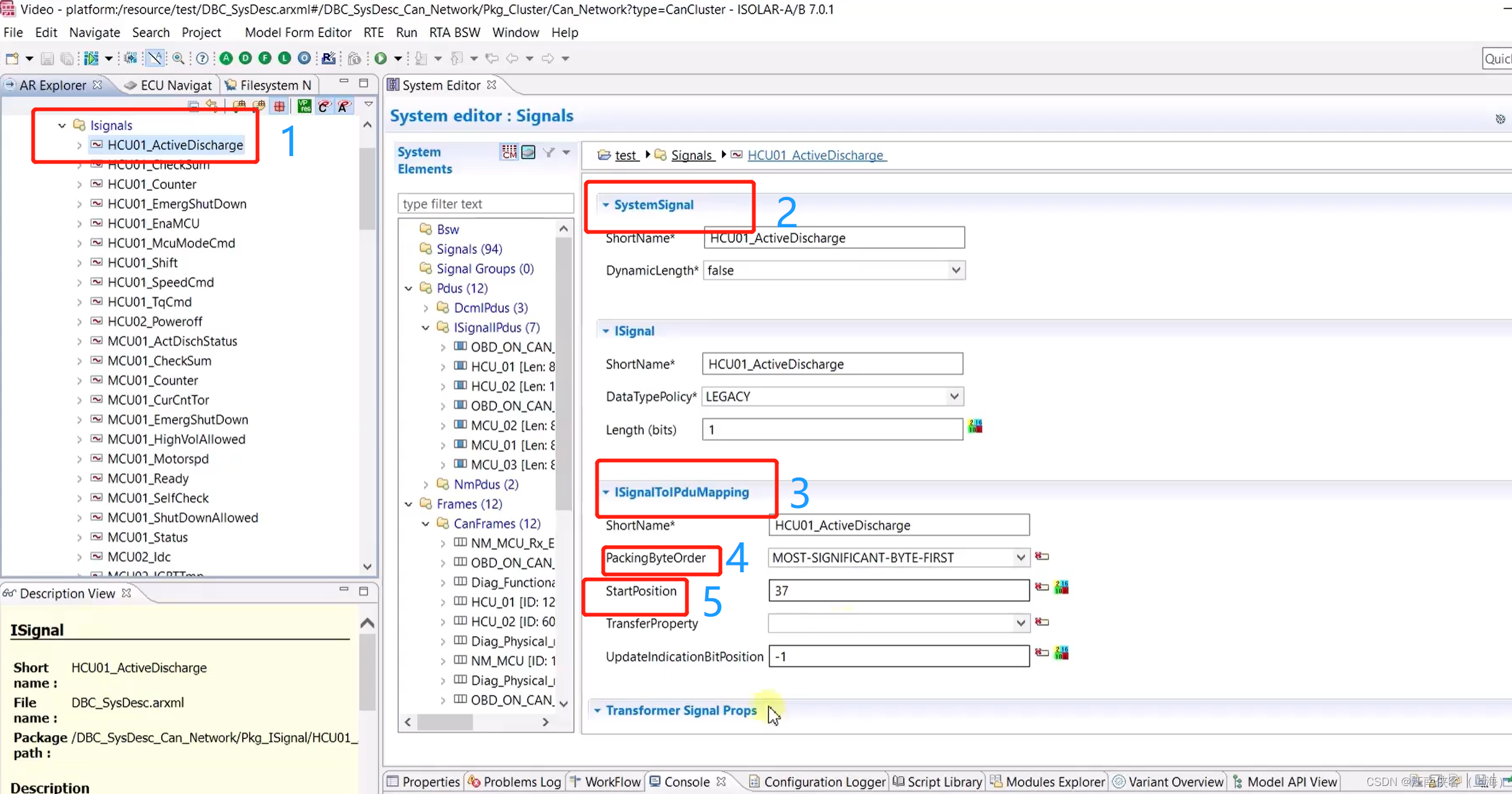Click StartPosition input field to edit value
The image size is (1512, 794).
897,590
